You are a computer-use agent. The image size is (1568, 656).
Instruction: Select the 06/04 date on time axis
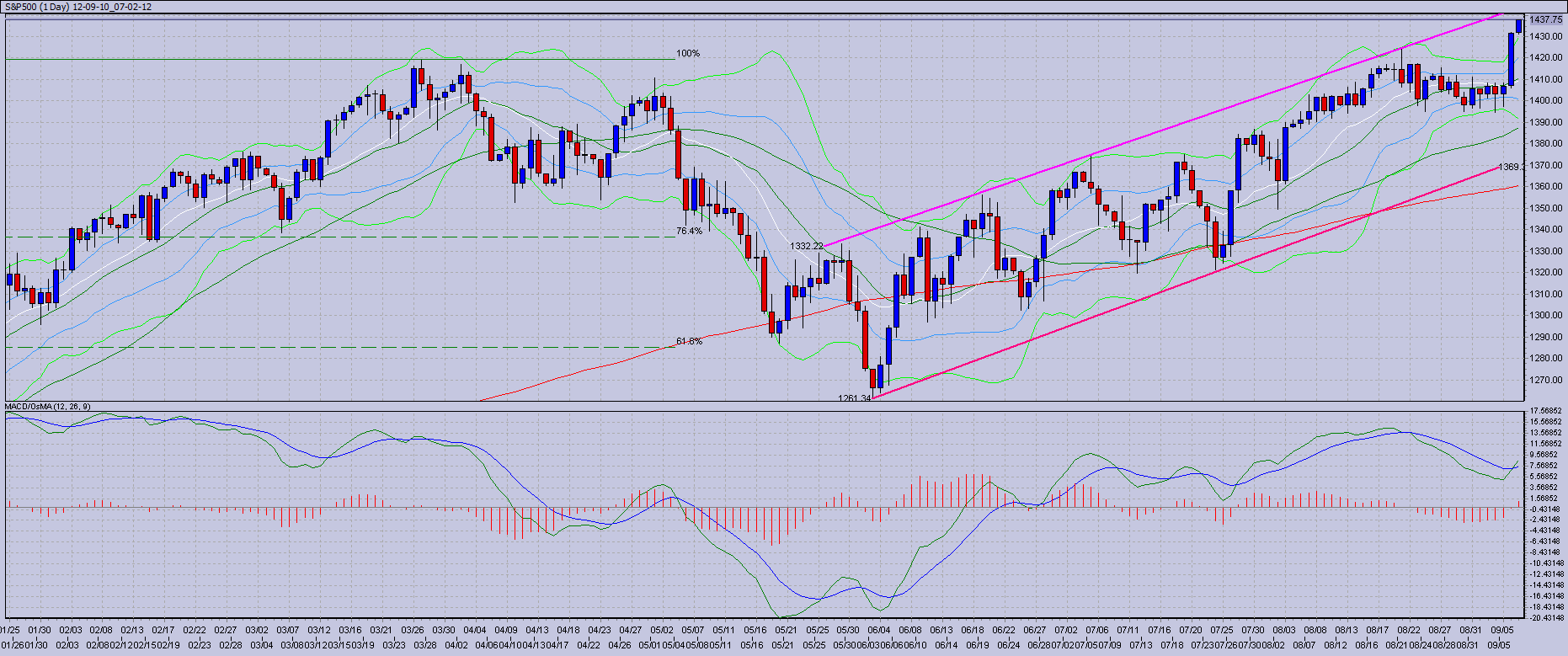(879, 630)
